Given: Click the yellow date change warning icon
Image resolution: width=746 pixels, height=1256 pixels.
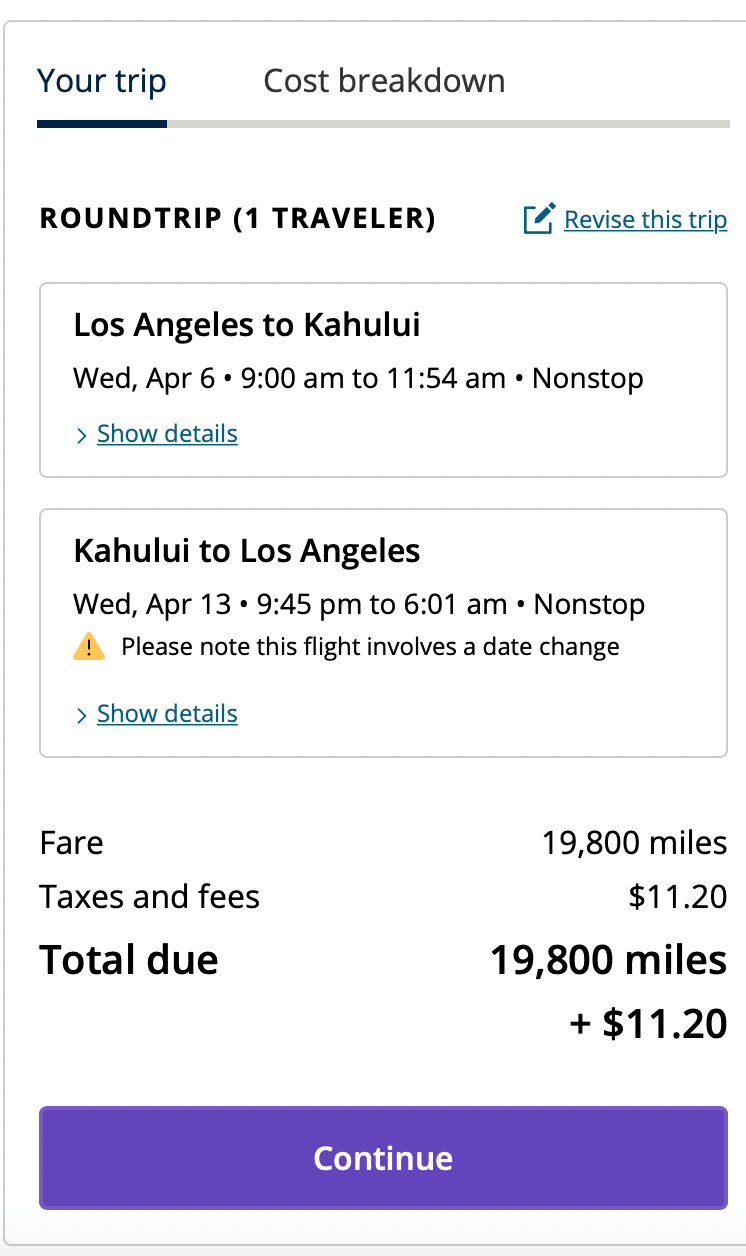Looking at the screenshot, I should click(89, 647).
